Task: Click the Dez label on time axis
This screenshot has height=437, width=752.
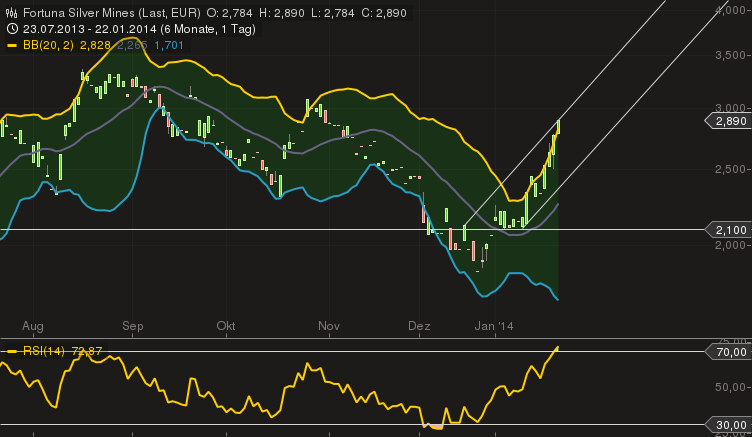Action: pyautogui.click(x=419, y=327)
